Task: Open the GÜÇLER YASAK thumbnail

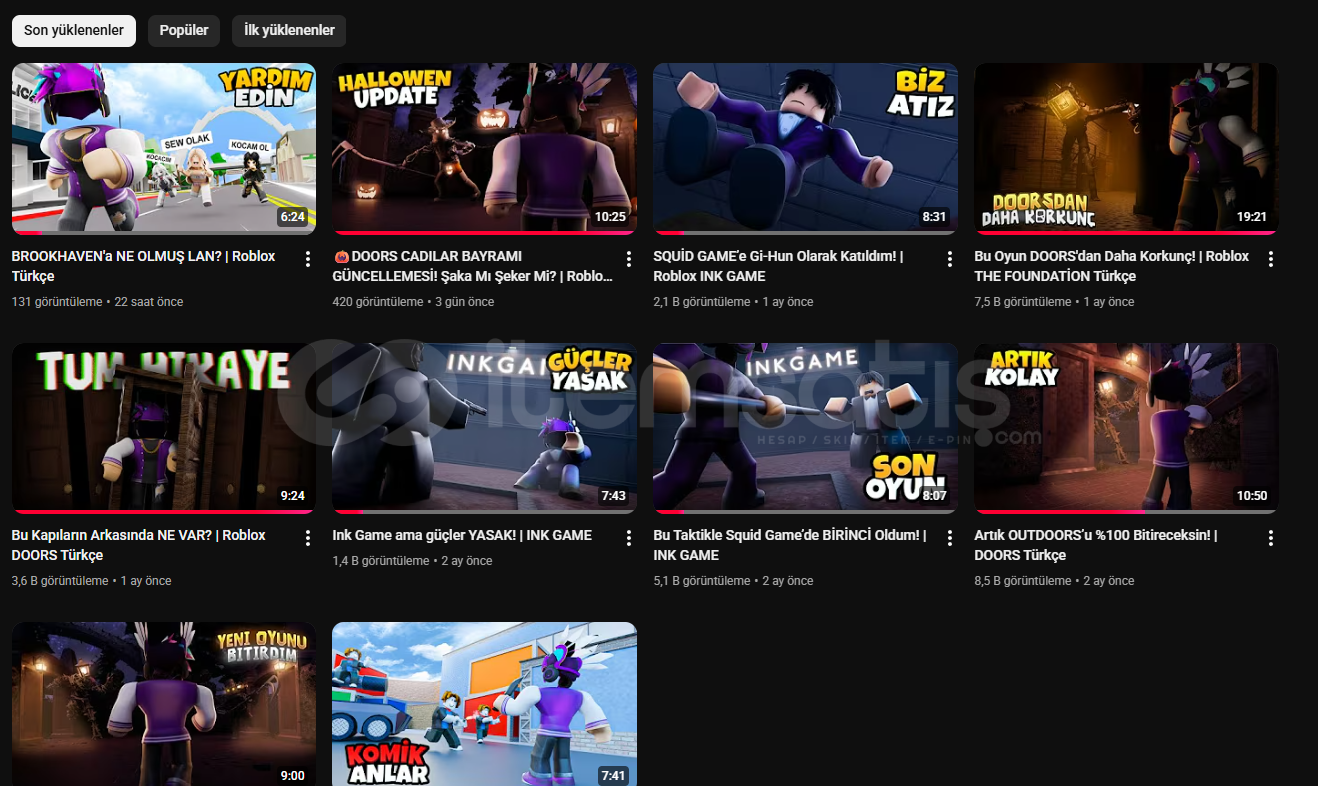Action: (x=485, y=428)
